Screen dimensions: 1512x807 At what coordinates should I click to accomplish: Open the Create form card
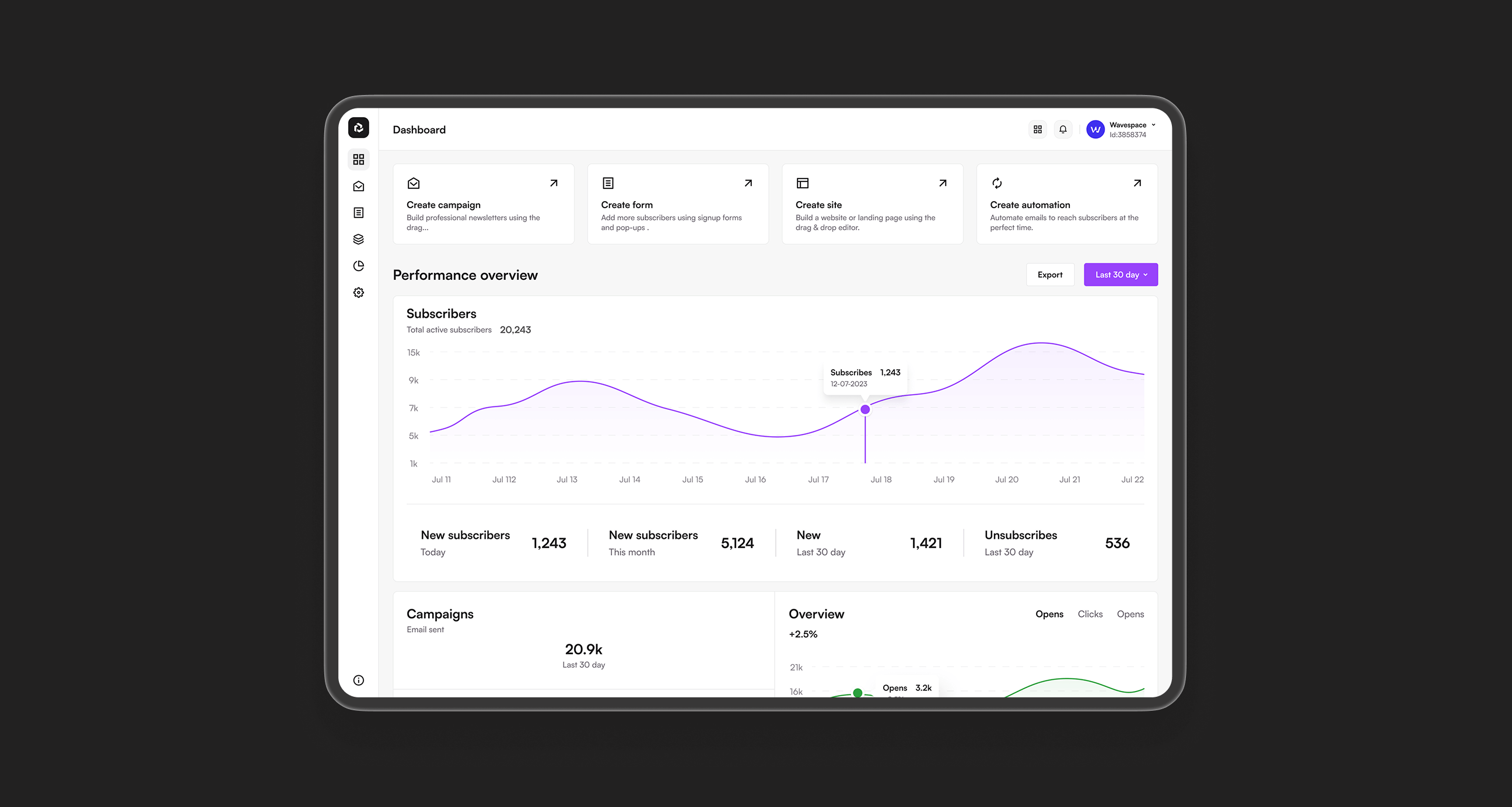(x=677, y=203)
